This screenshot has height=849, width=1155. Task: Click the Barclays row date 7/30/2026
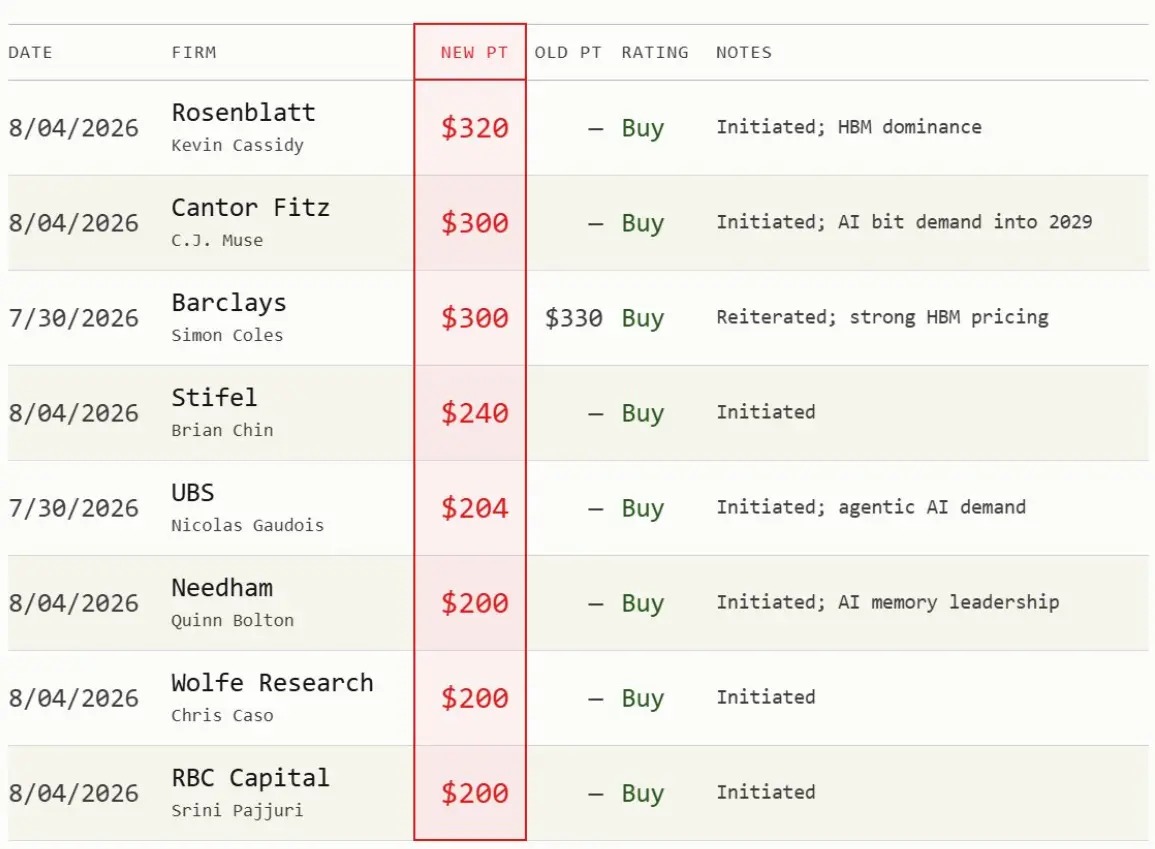[x=73, y=318]
